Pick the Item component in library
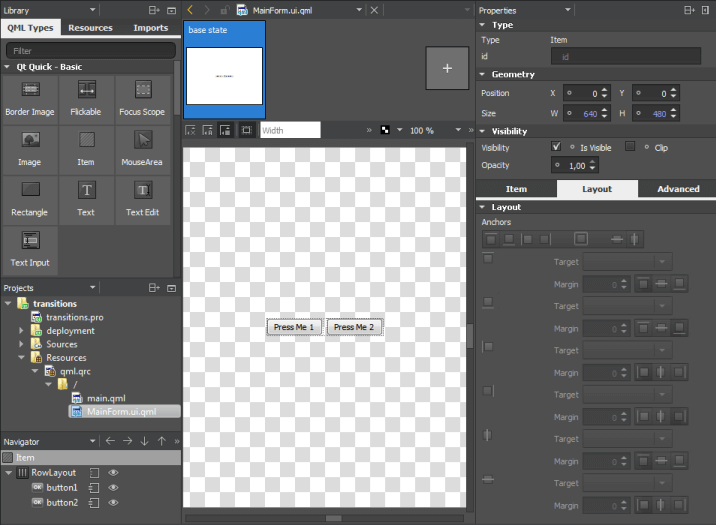 pyautogui.click(x=86, y=150)
